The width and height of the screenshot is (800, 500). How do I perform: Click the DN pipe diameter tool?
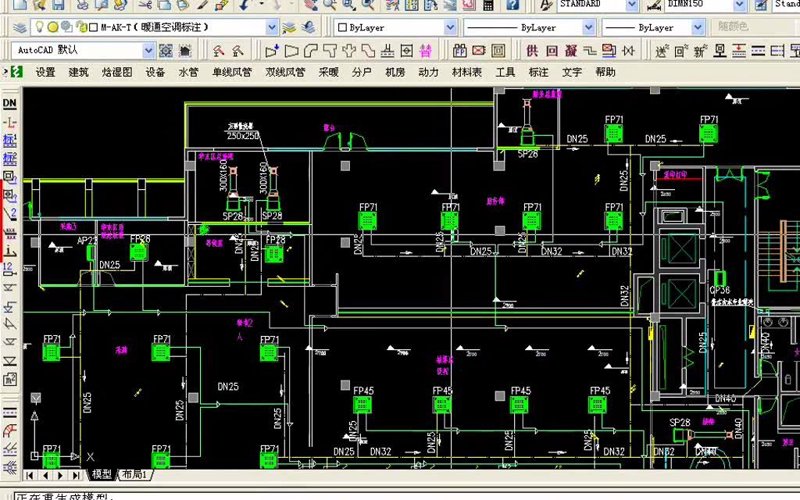[x=10, y=103]
